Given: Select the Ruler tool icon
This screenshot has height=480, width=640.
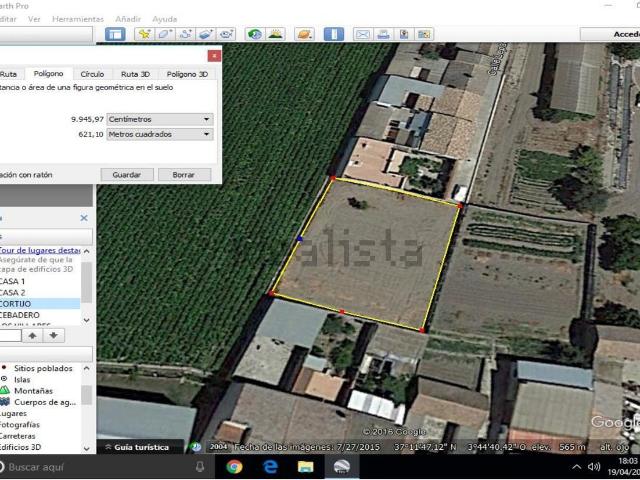Looking at the screenshot, I should point(334,34).
